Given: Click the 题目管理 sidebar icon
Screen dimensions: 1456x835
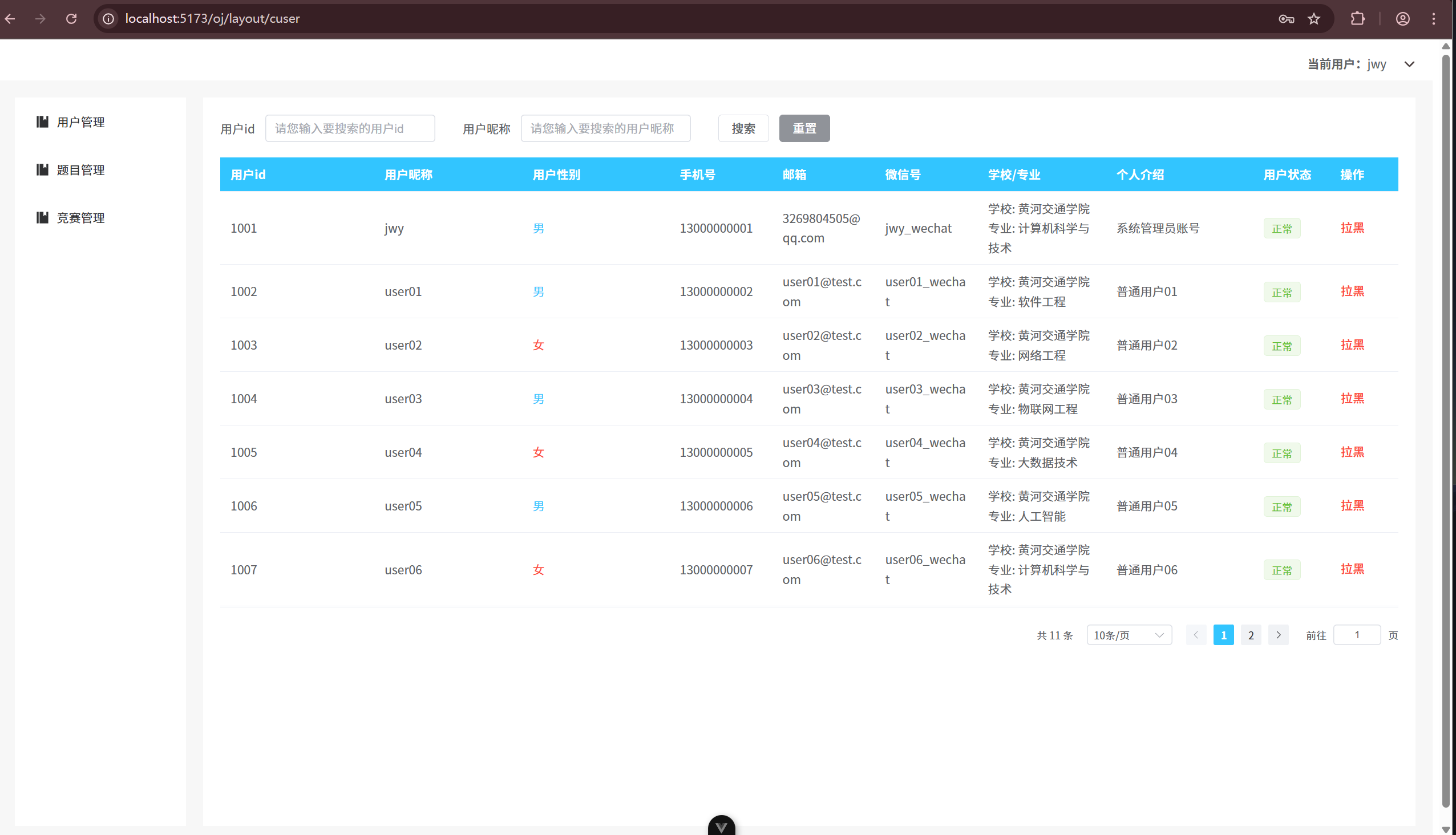Looking at the screenshot, I should [x=42, y=170].
